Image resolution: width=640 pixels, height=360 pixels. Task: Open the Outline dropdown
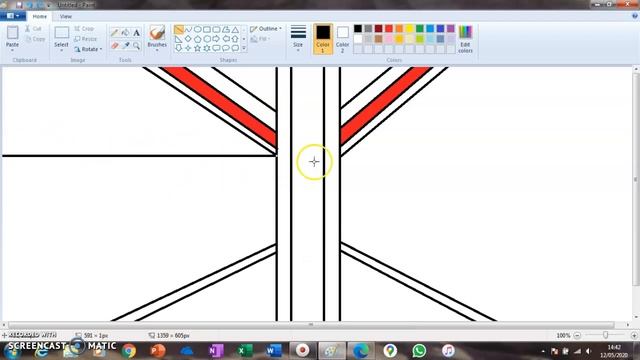pos(266,29)
